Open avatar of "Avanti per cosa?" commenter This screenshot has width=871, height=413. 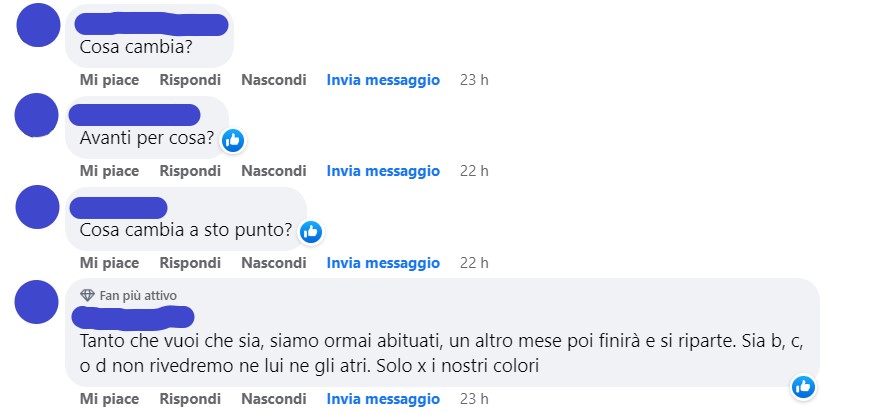point(37,115)
